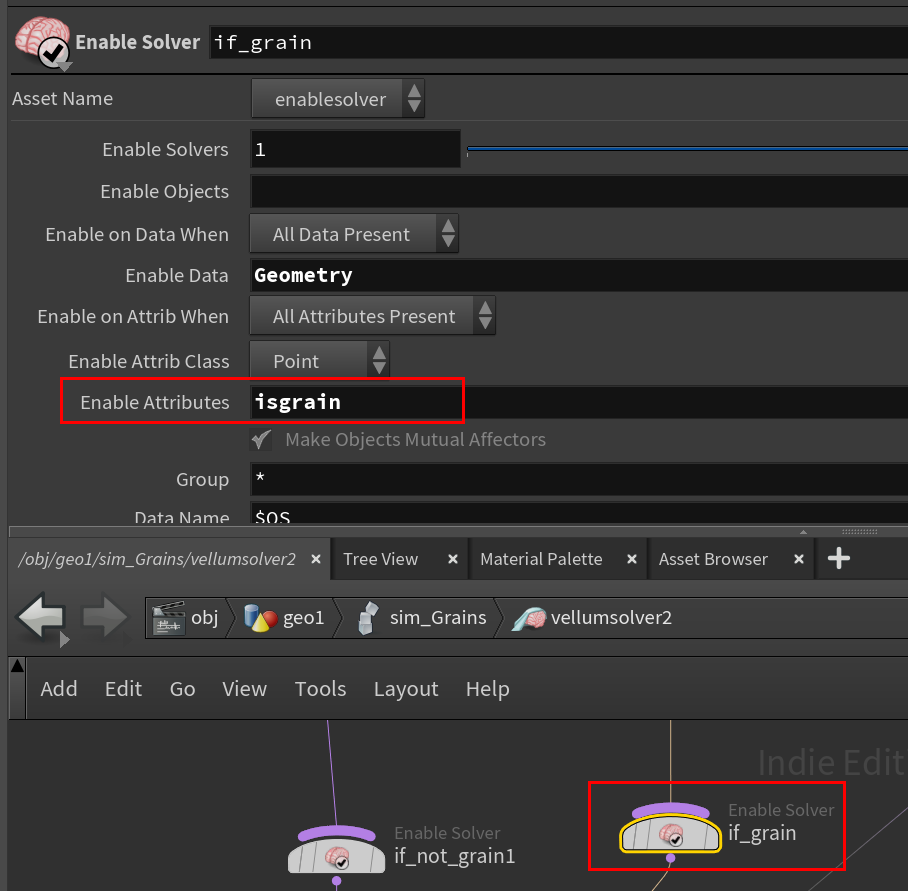Close the Asset Browser tab
The width and height of the screenshot is (908, 891).
point(799,559)
